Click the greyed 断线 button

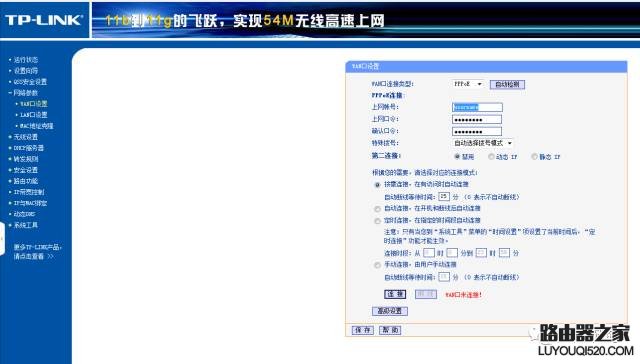coord(426,294)
